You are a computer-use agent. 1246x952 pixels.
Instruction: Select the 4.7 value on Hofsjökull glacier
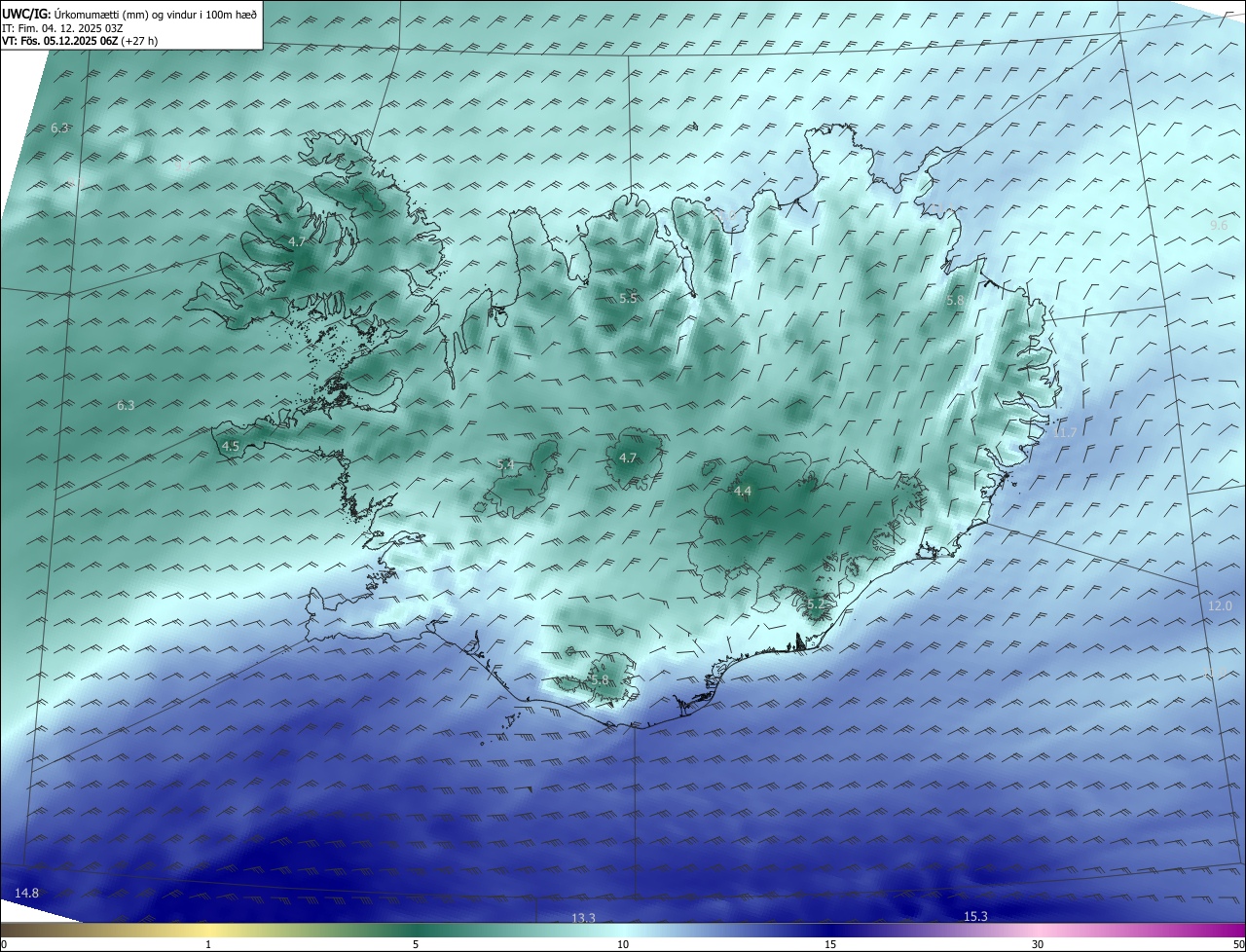pos(628,458)
